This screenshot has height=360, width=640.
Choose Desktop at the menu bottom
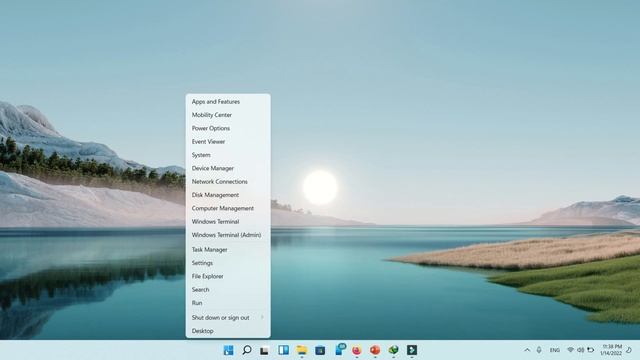(228, 331)
